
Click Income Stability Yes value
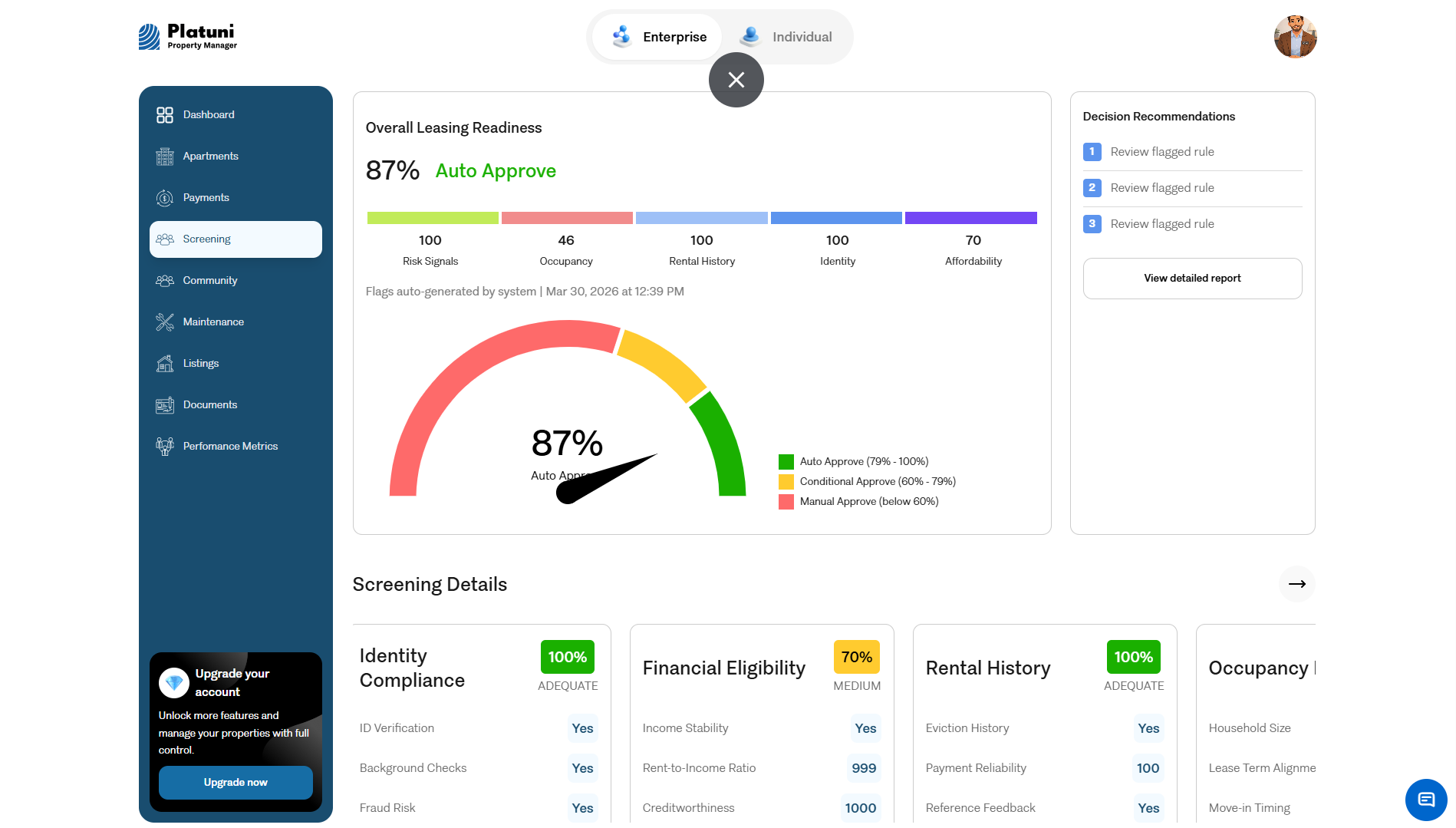coord(866,728)
